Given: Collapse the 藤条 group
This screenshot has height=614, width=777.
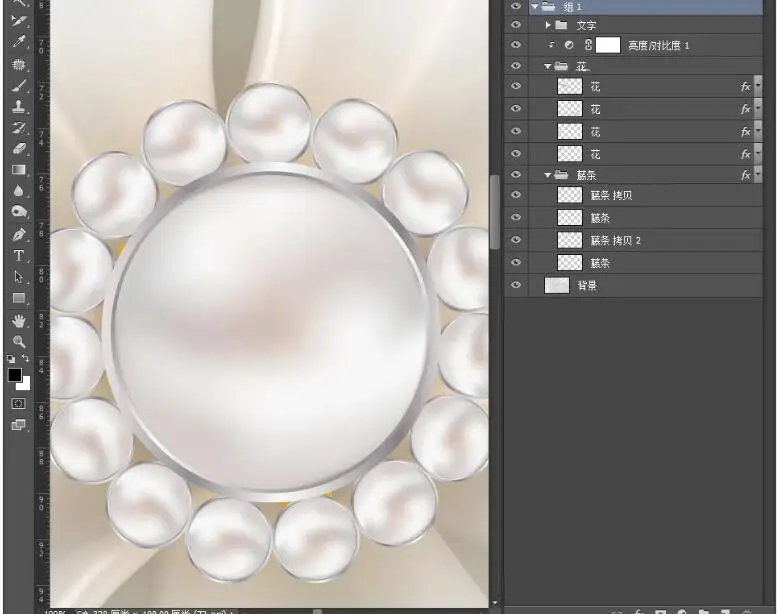Looking at the screenshot, I should [548, 175].
